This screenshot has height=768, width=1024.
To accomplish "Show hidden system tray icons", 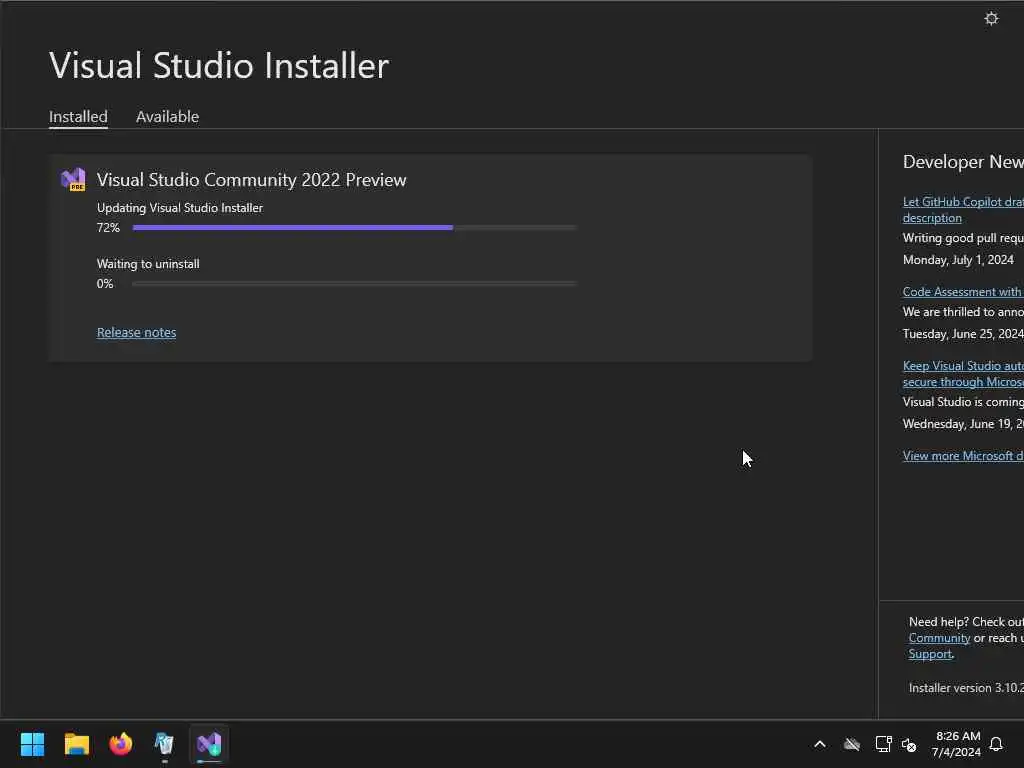I will [820, 744].
